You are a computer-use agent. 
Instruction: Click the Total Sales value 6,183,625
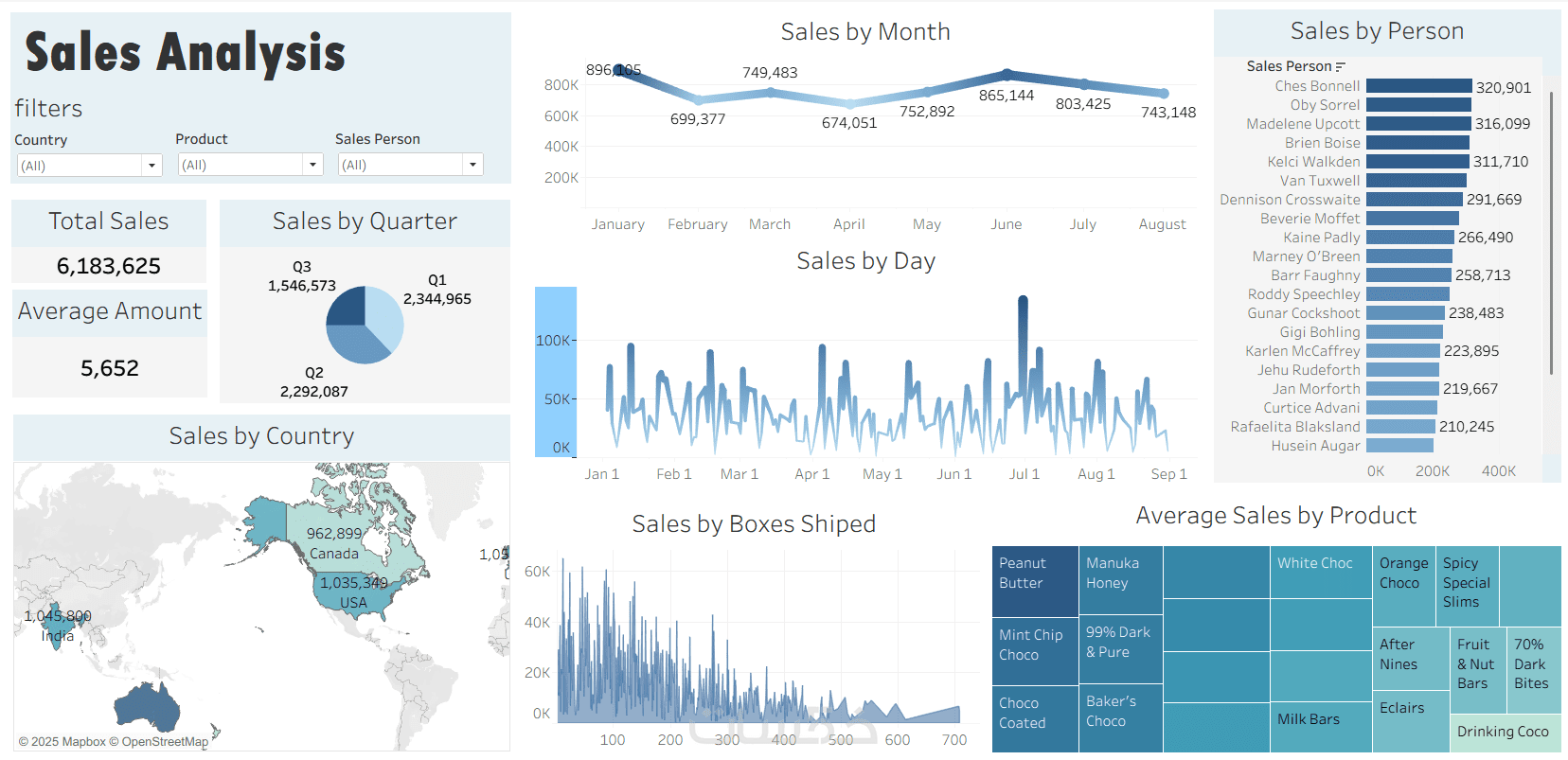click(109, 266)
